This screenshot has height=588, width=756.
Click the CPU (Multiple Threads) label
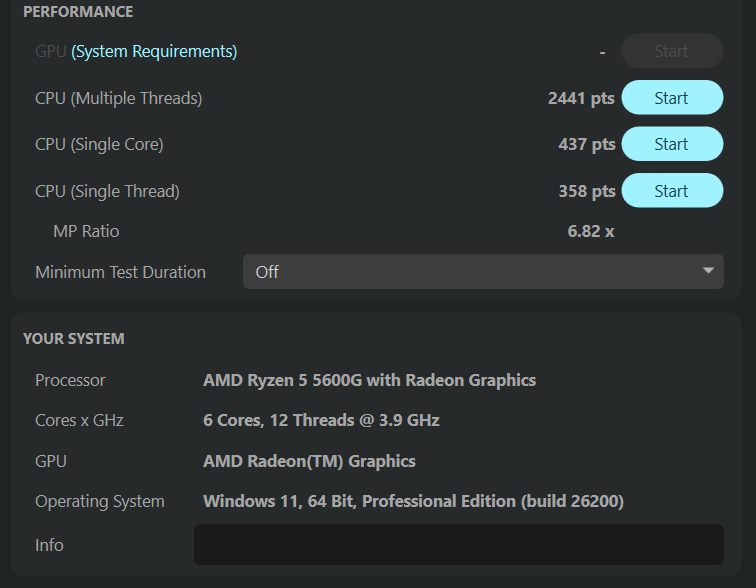point(119,98)
